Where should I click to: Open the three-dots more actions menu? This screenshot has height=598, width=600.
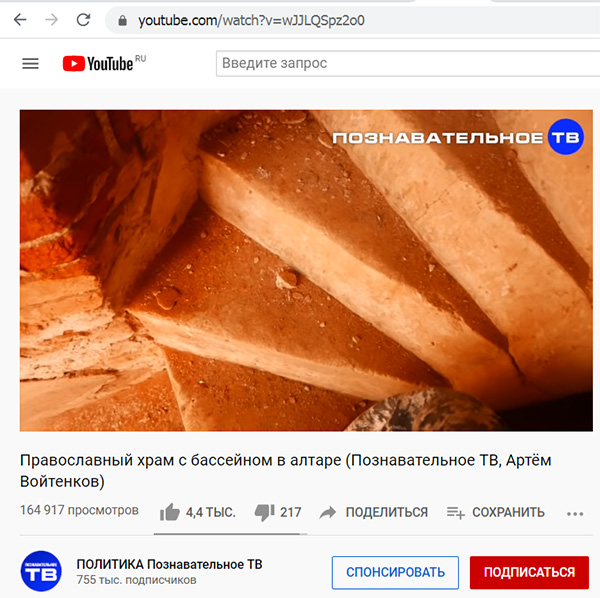coord(575,514)
